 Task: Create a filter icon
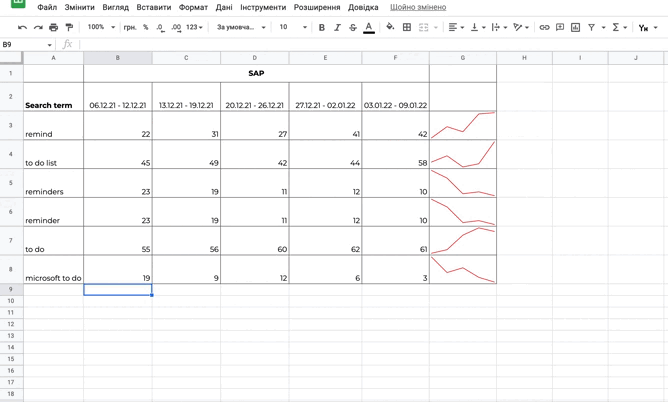(x=591, y=27)
